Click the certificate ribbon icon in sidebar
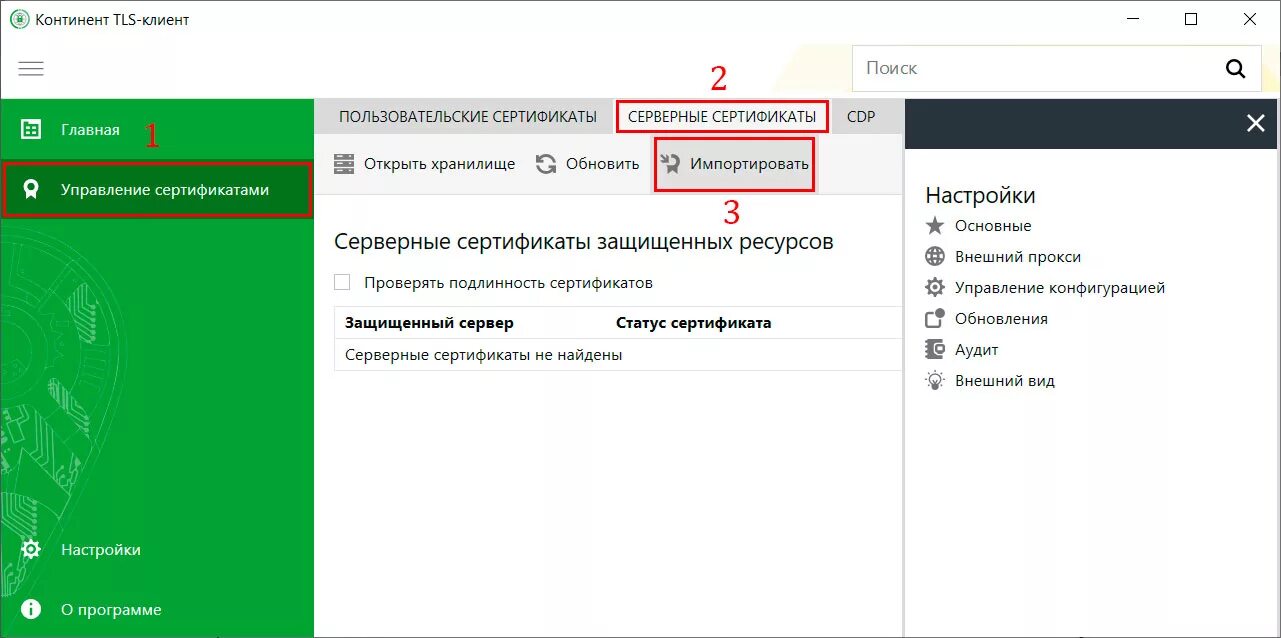Image resolution: width=1281 pixels, height=638 pixels. tap(31, 189)
